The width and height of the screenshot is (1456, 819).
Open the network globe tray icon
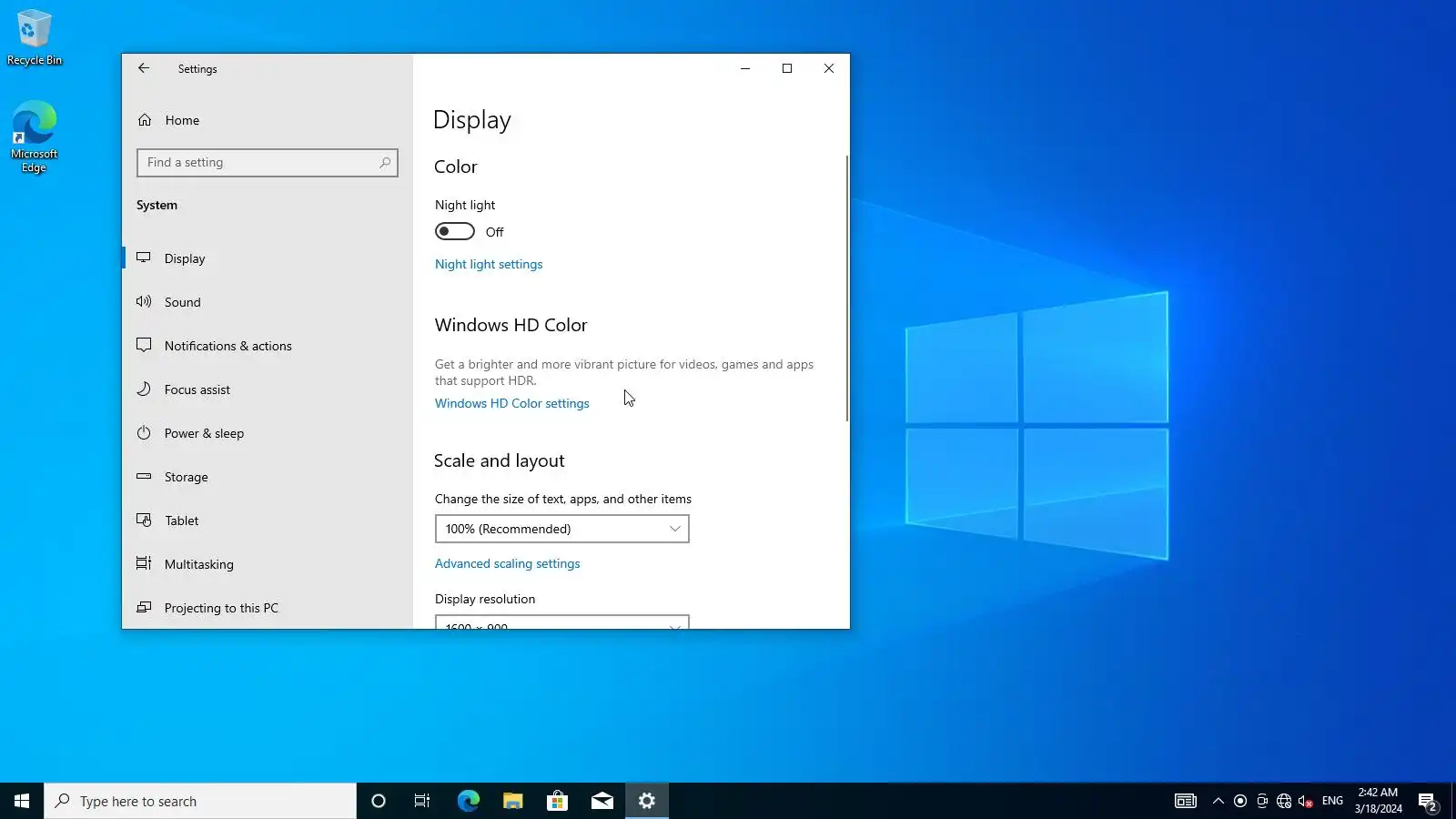1284,801
